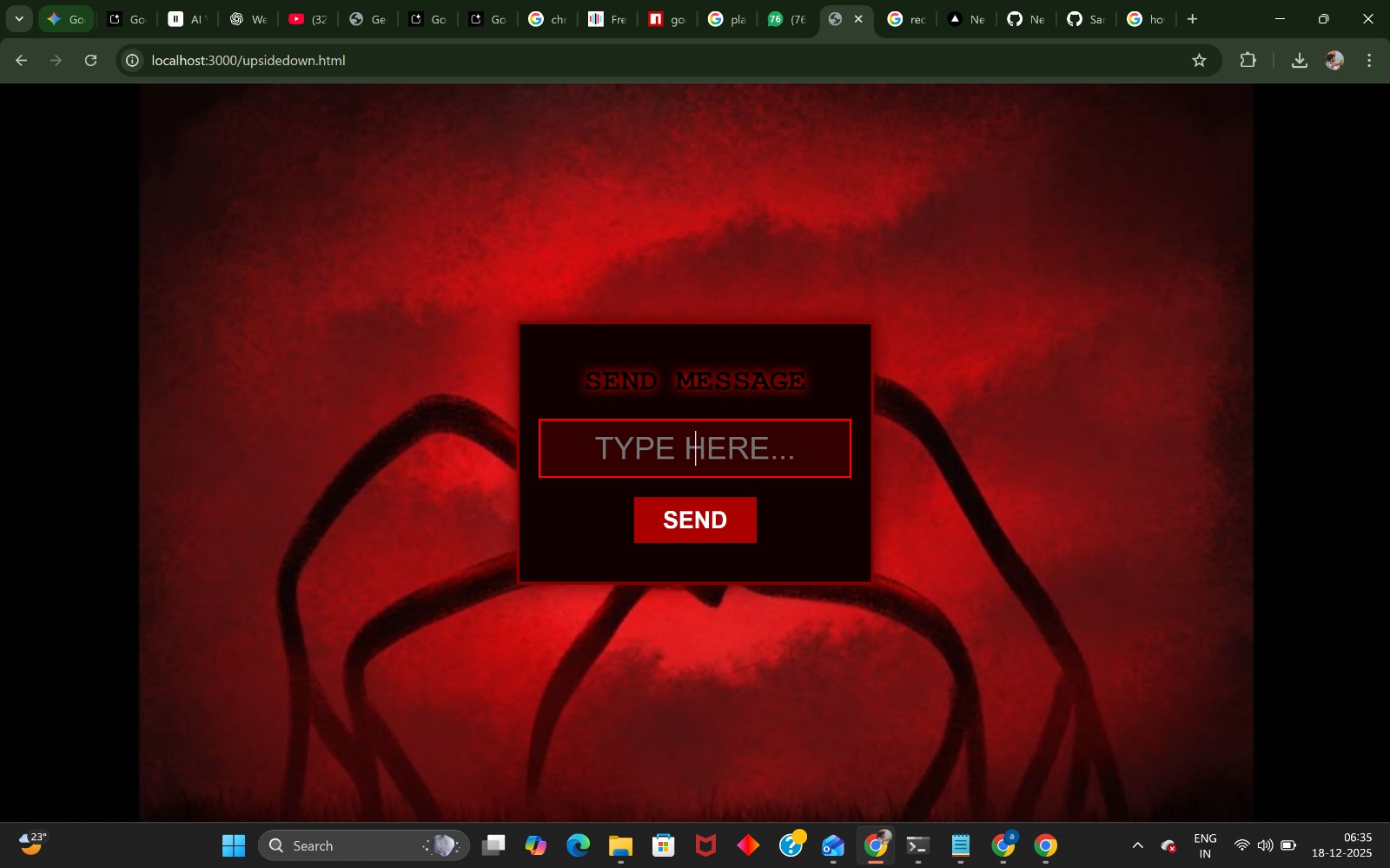Image resolution: width=1390 pixels, height=868 pixels.
Task: Open Microsoft Edge from the taskbar
Action: click(578, 845)
